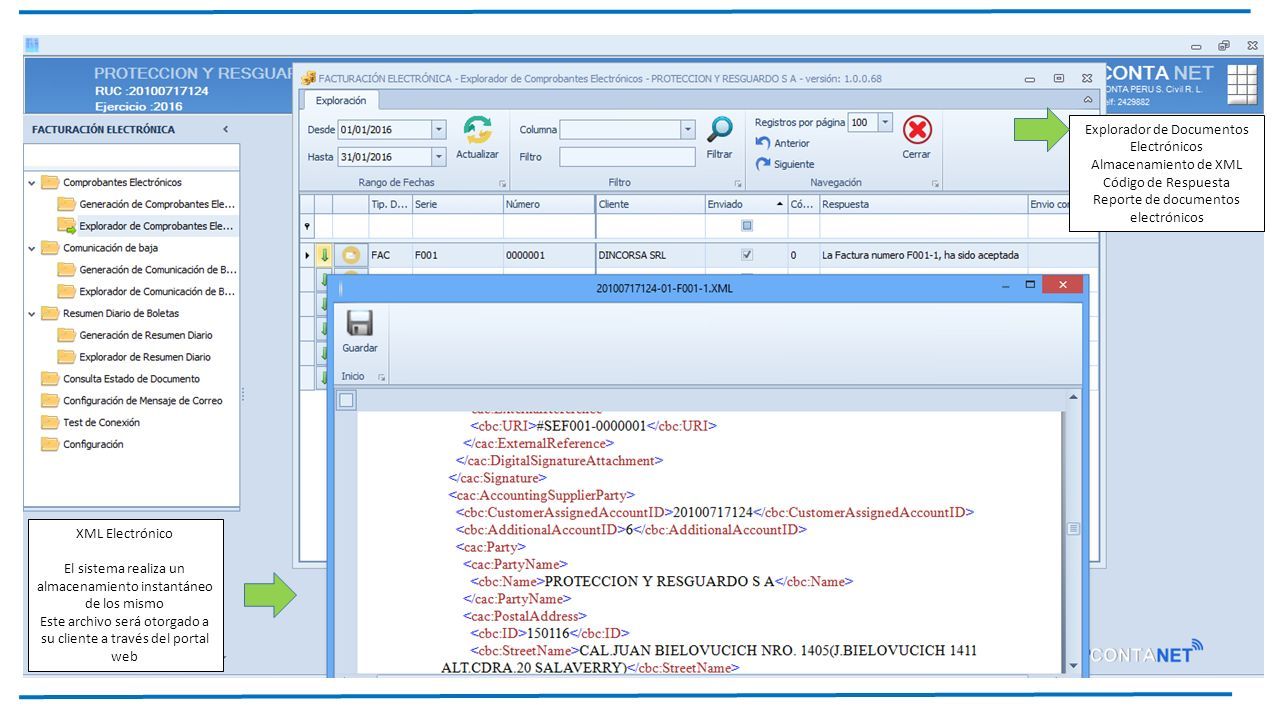Click the sidebar search box
This screenshot has width=1280, height=720.
[x=131, y=156]
